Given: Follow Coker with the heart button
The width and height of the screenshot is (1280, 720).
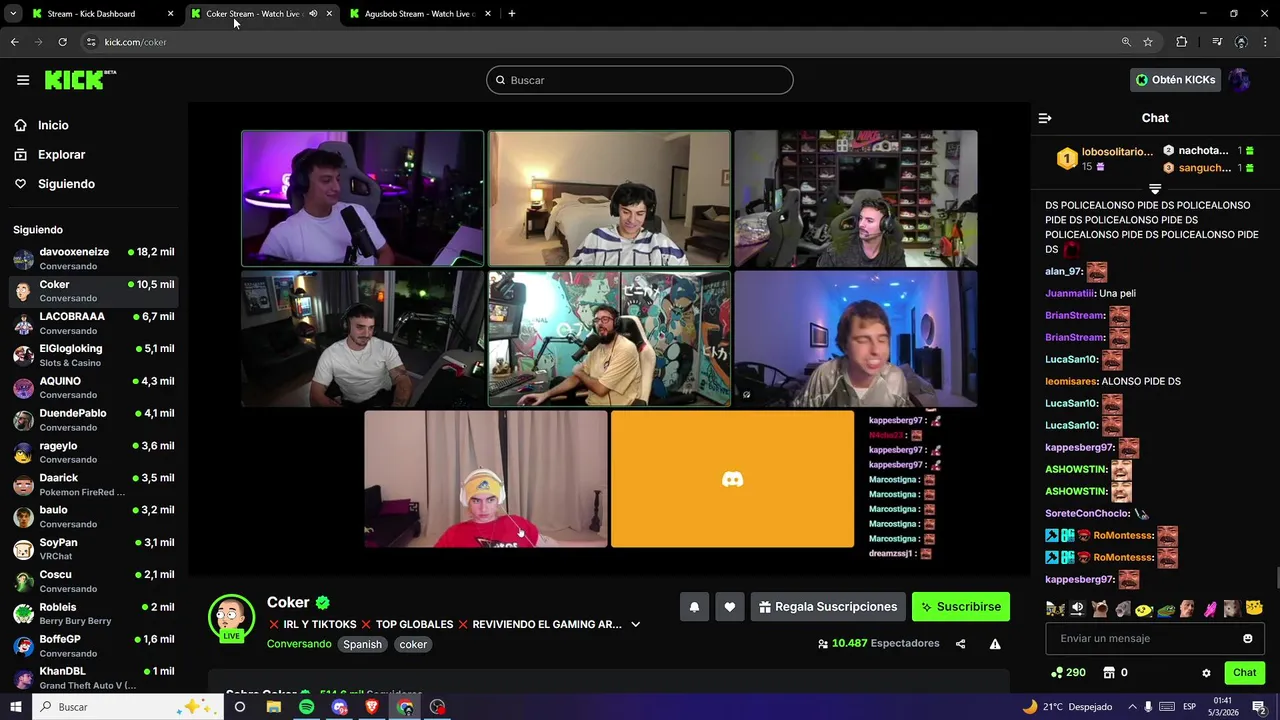Looking at the screenshot, I should (x=730, y=607).
